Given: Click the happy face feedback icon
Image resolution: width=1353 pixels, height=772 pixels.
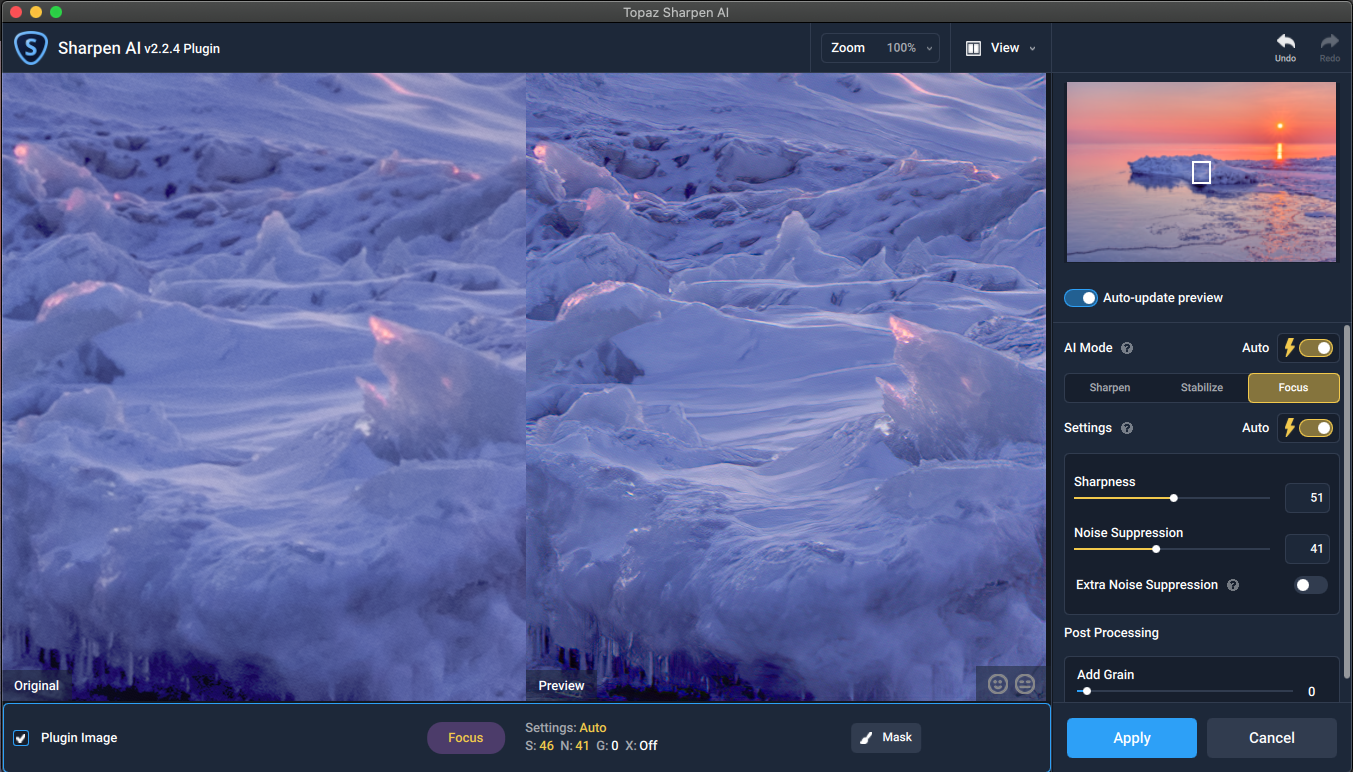Looking at the screenshot, I should click(x=997, y=684).
